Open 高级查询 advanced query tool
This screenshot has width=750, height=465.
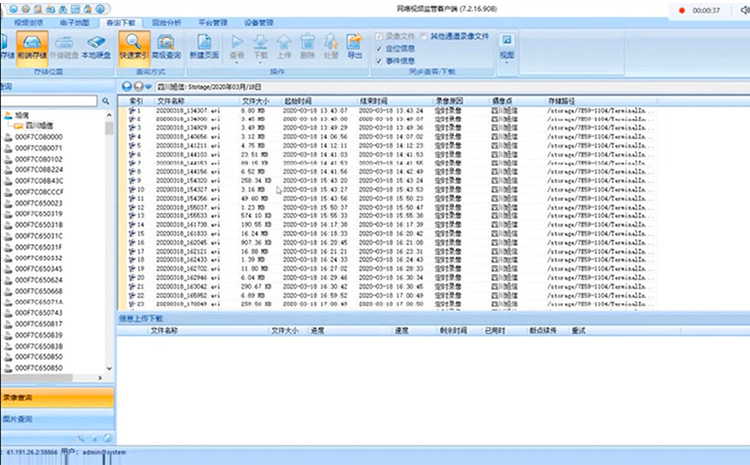point(165,48)
